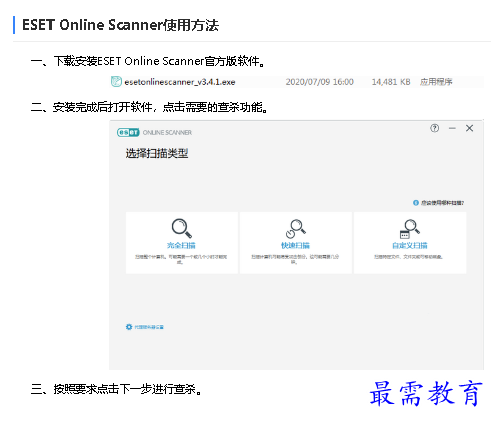Screen dimensions: 491x425
Task: Click the custom scan window-magnifier icon
Action: pos(410,229)
